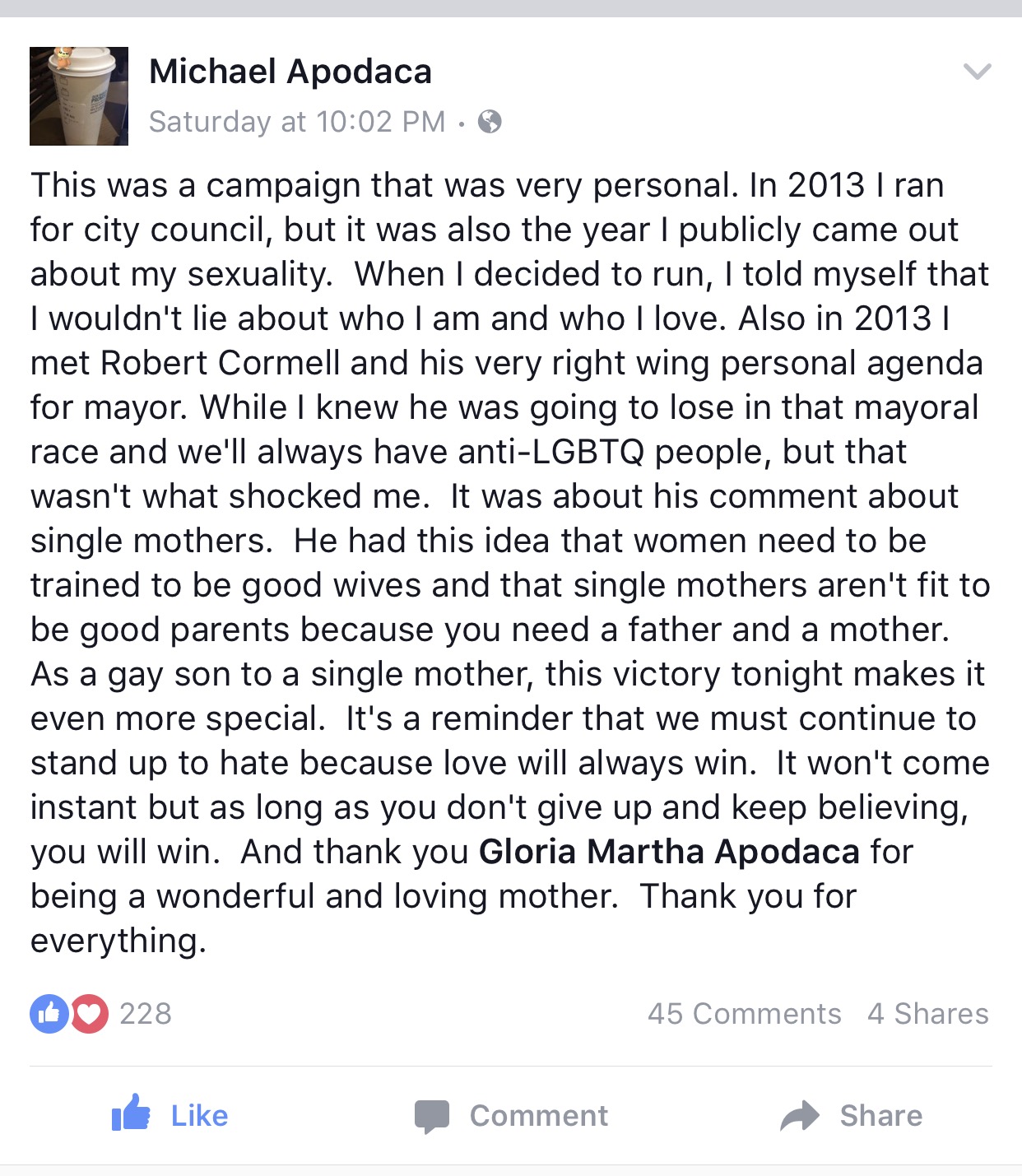Tap the curved arrow share icon

(x=799, y=1116)
